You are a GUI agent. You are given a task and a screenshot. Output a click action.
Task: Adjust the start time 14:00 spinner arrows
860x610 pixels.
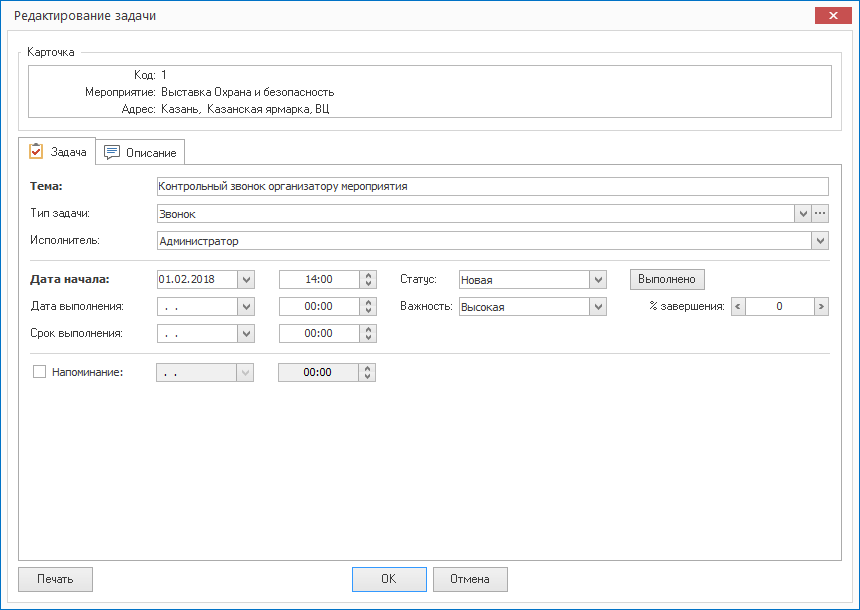pos(368,279)
